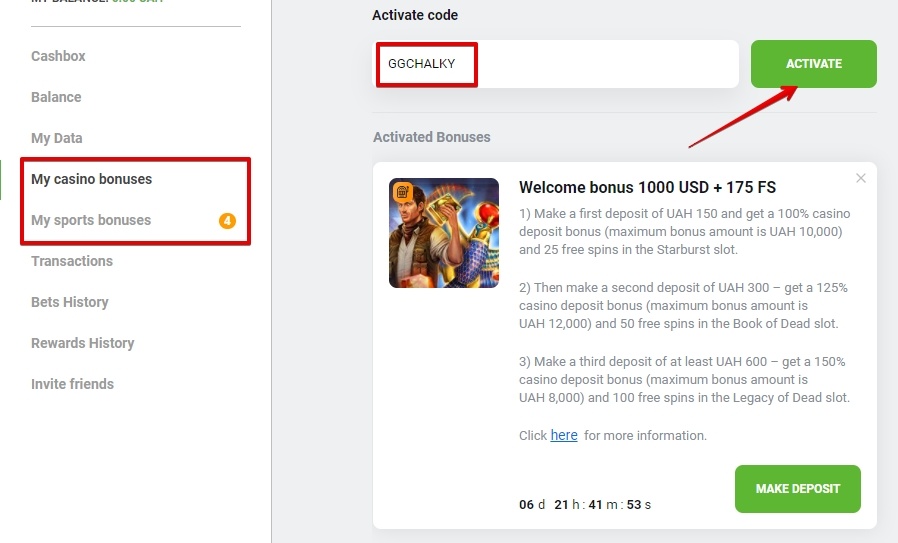Image resolution: width=898 pixels, height=543 pixels.
Task: Open Invite friends page
Action: pos(73,384)
